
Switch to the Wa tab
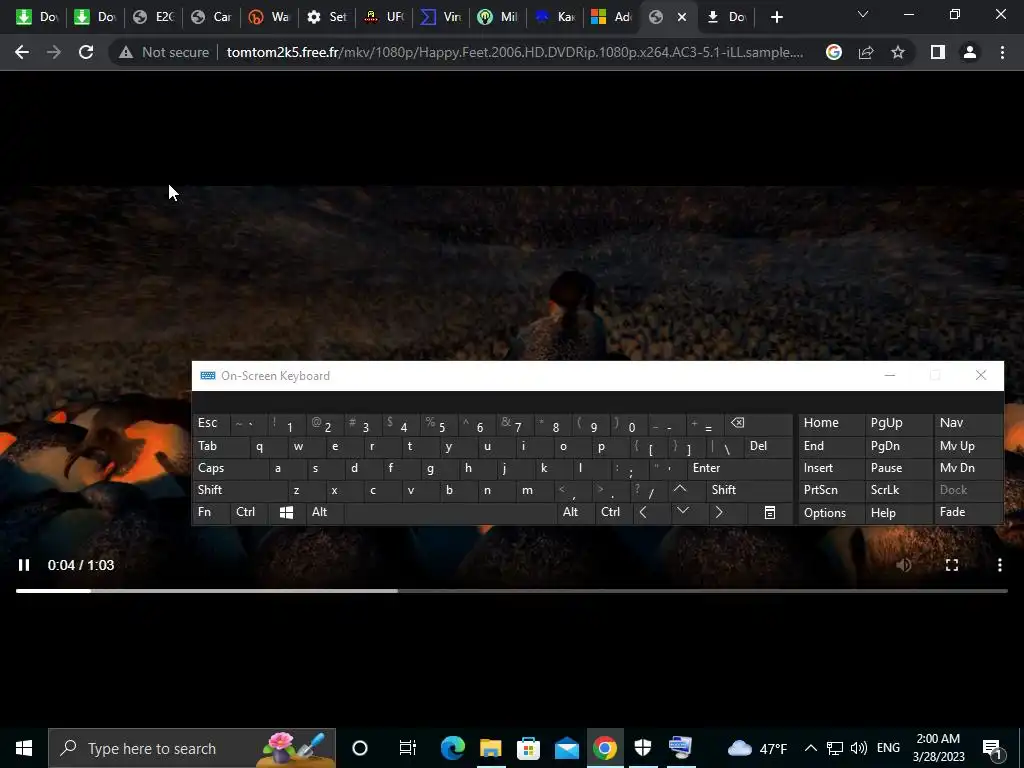click(x=270, y=17)
